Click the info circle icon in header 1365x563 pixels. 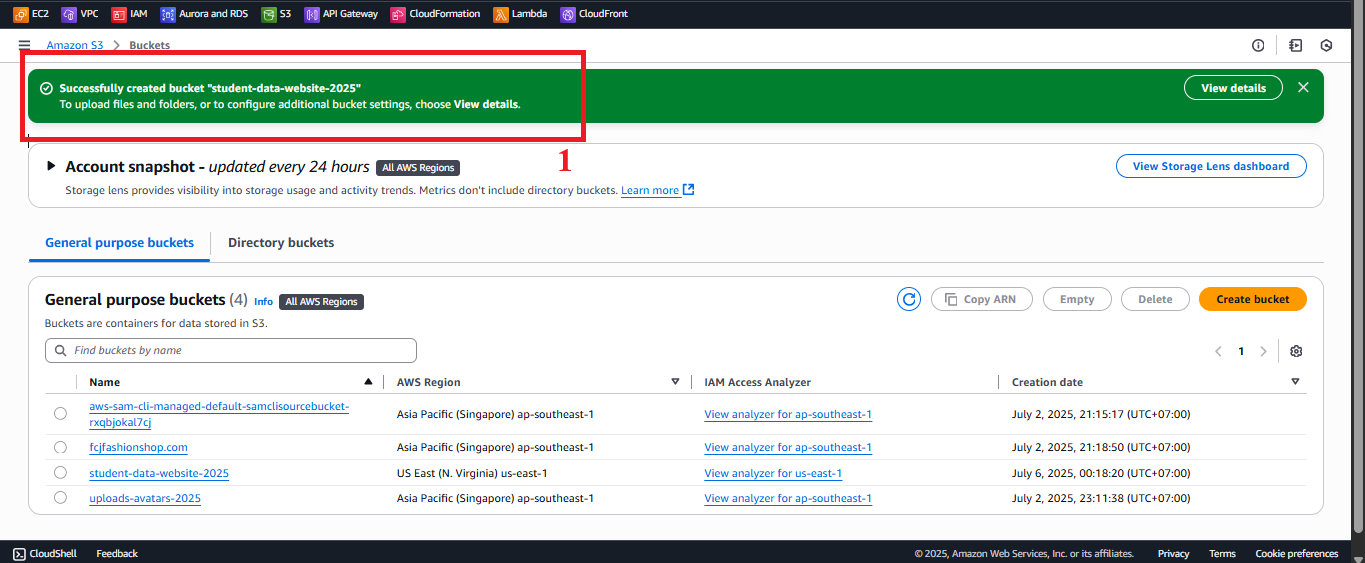1258,45
